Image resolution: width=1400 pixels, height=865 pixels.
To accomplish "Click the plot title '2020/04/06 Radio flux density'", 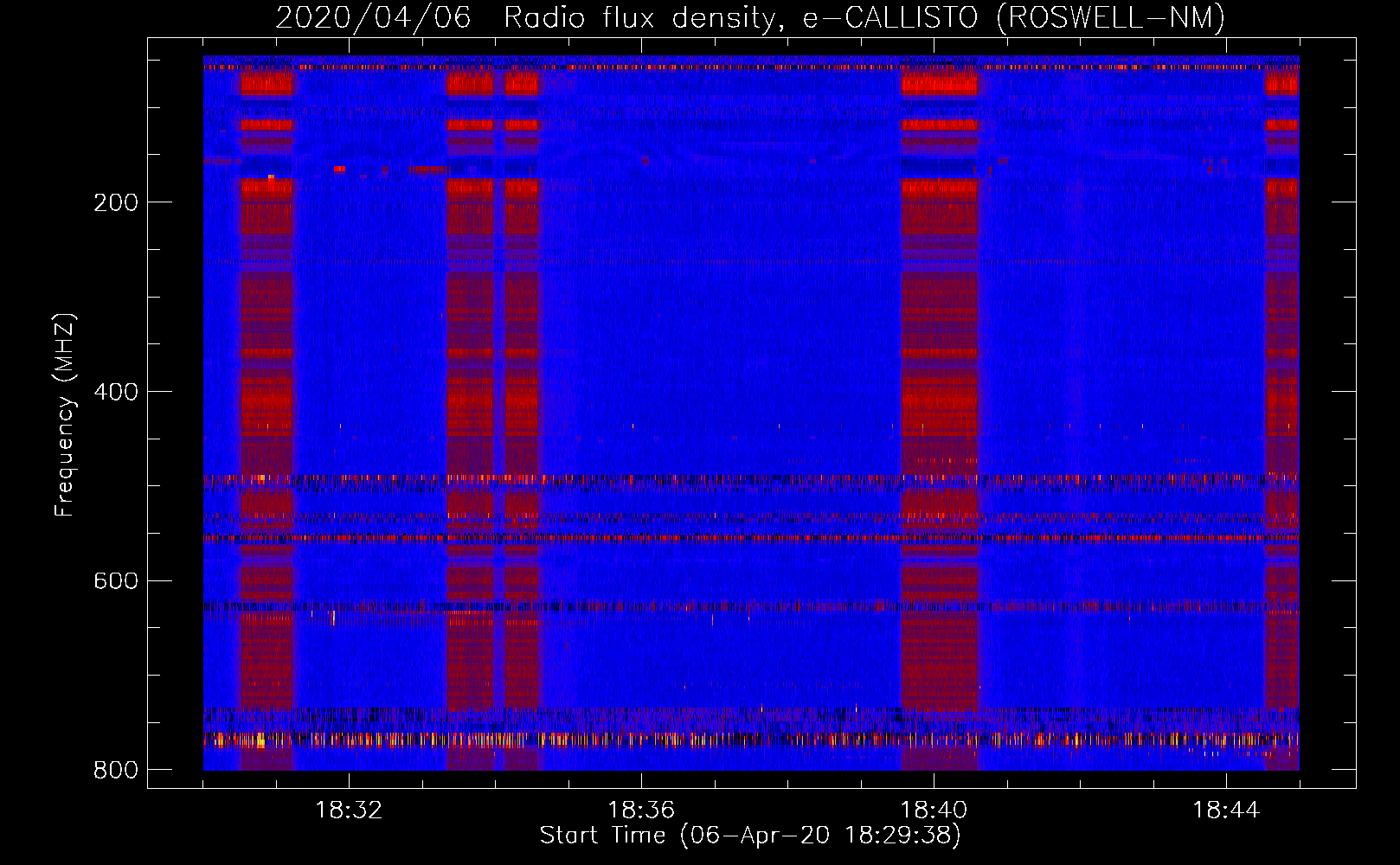I will click(x=750, y=18).
